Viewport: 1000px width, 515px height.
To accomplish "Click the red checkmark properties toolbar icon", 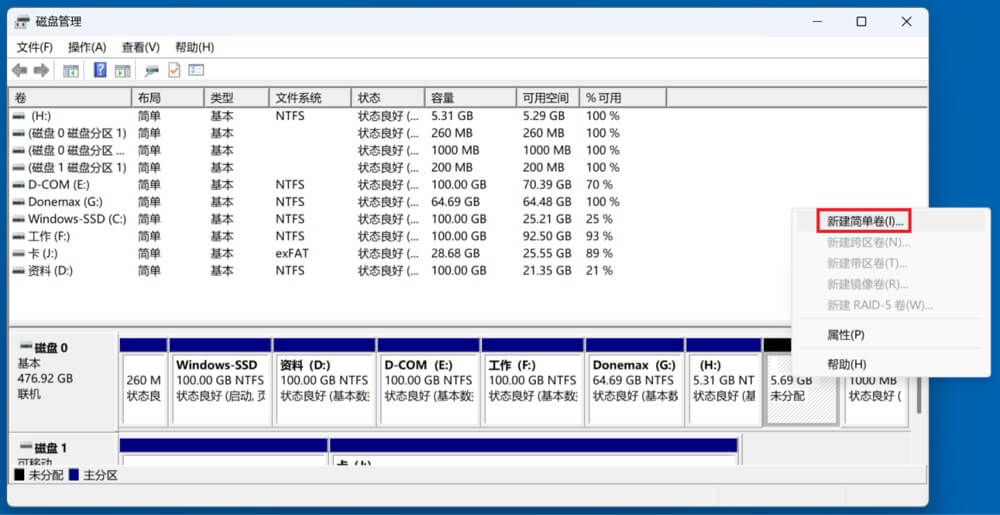I will click(x=174, y=70).
